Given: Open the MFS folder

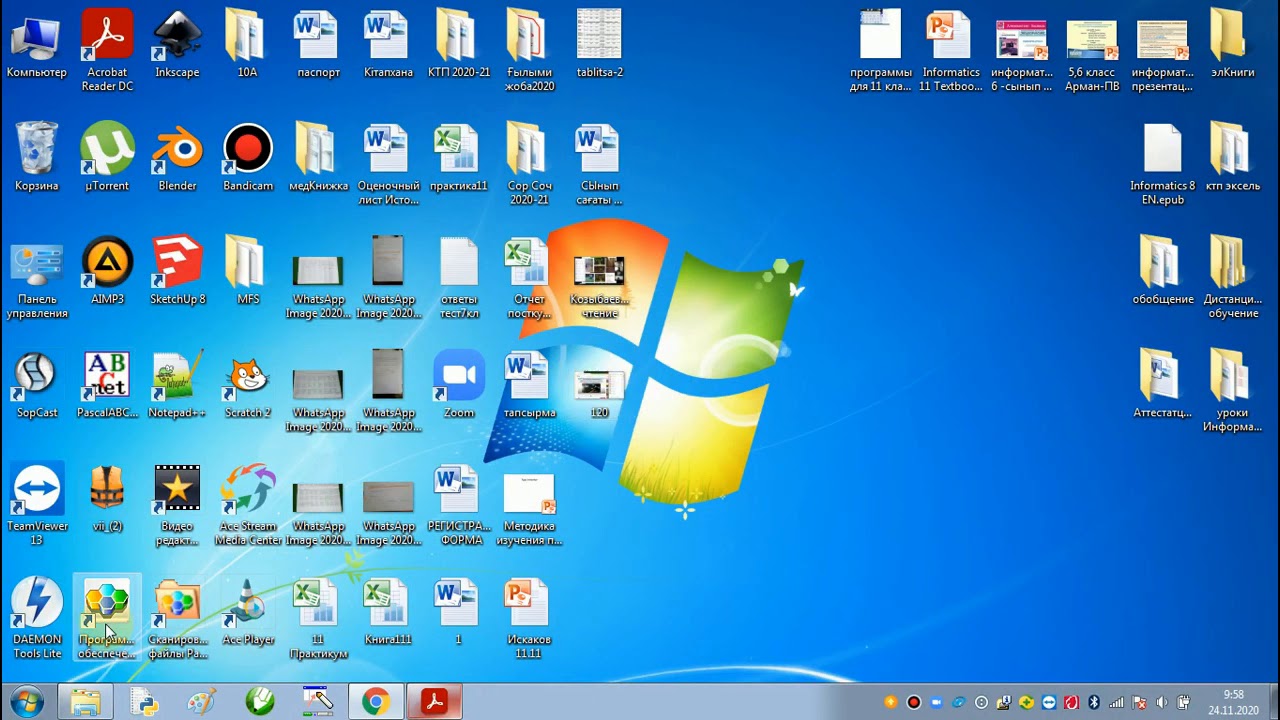Looking at the screenshot, I should tap(248, 270).
